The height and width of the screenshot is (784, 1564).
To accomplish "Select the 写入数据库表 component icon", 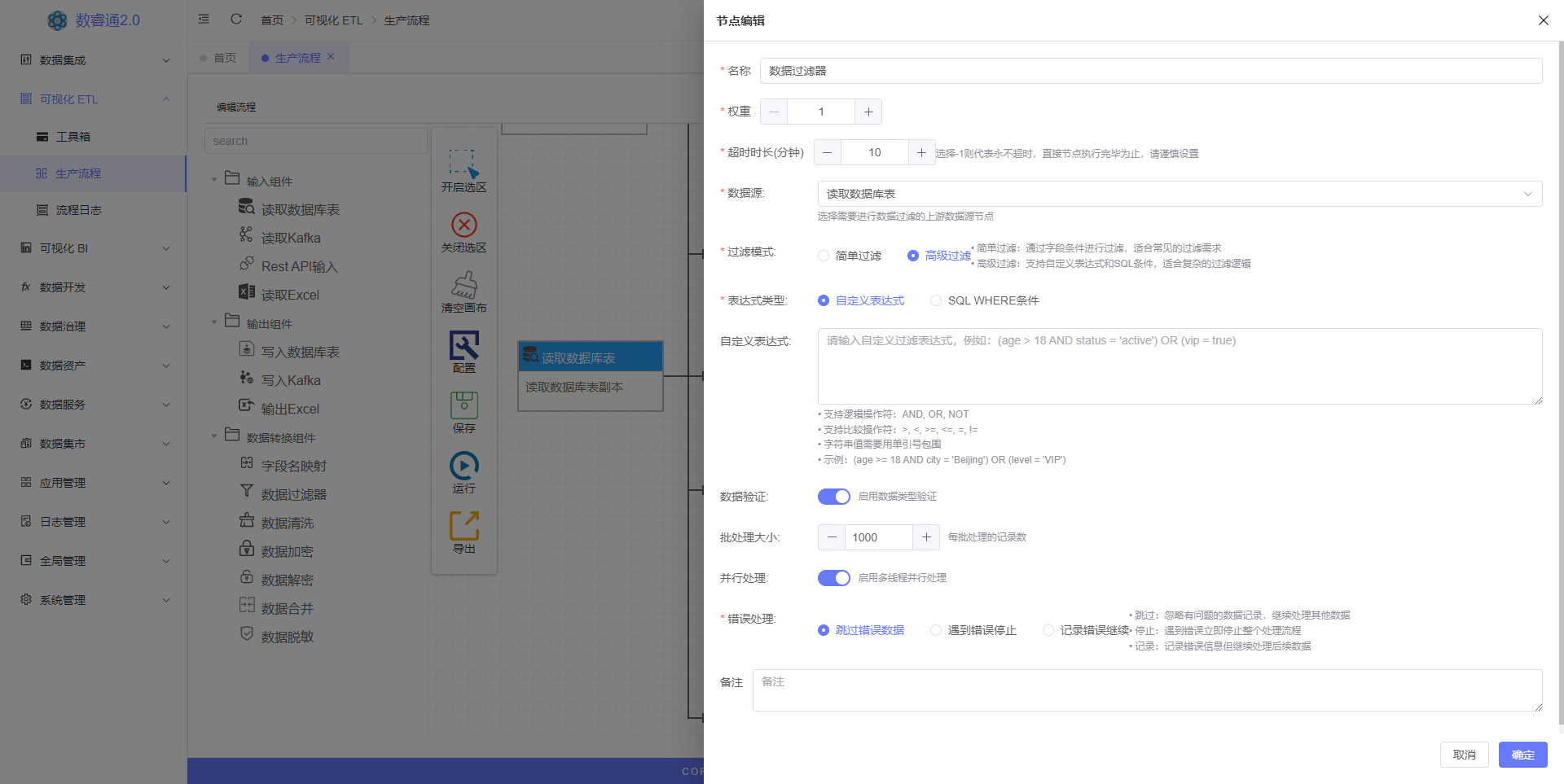I will [x=246, y=348].
